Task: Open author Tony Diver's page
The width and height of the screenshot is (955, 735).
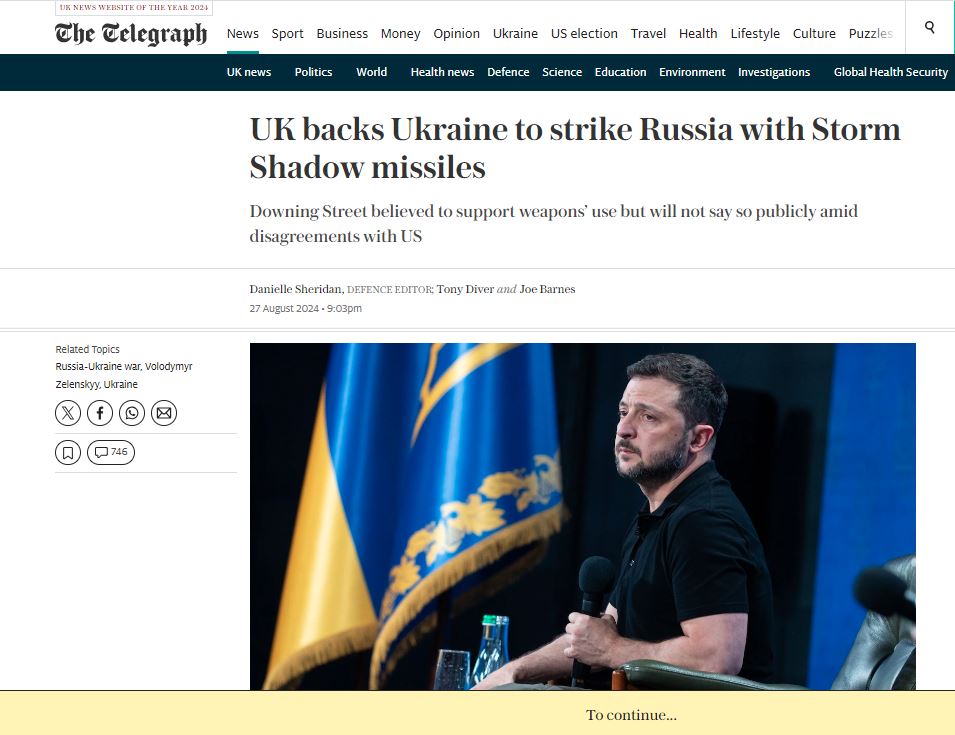Action: [x=465, y=289]
